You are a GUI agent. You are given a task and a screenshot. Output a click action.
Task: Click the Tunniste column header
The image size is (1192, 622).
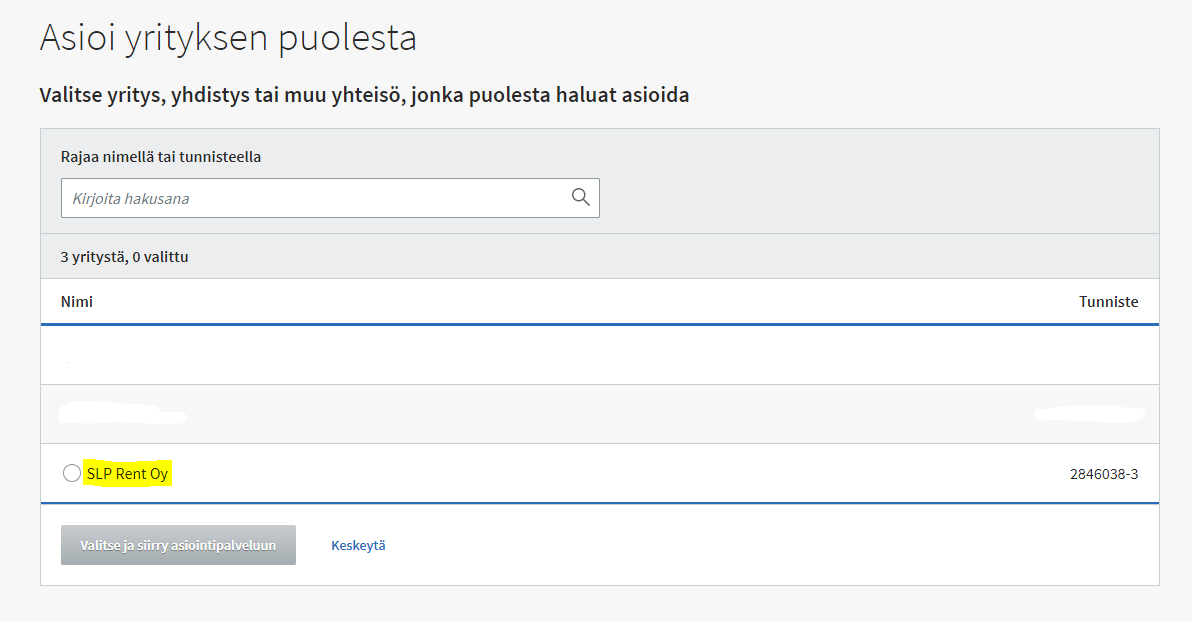point(1108,302)
